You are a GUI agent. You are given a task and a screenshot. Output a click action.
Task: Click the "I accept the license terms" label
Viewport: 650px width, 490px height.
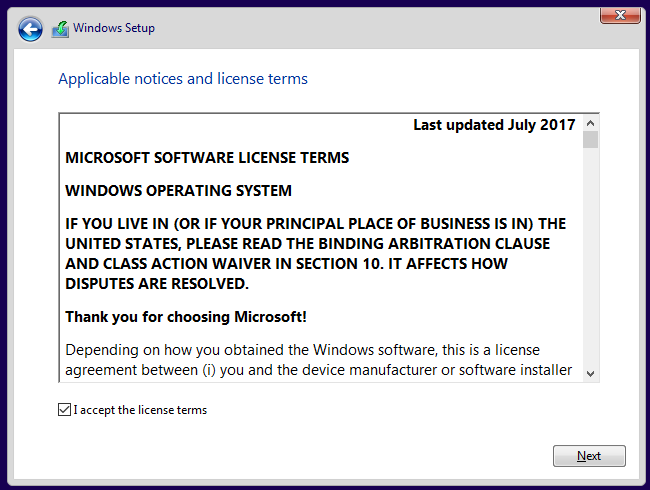click(140, 410)
